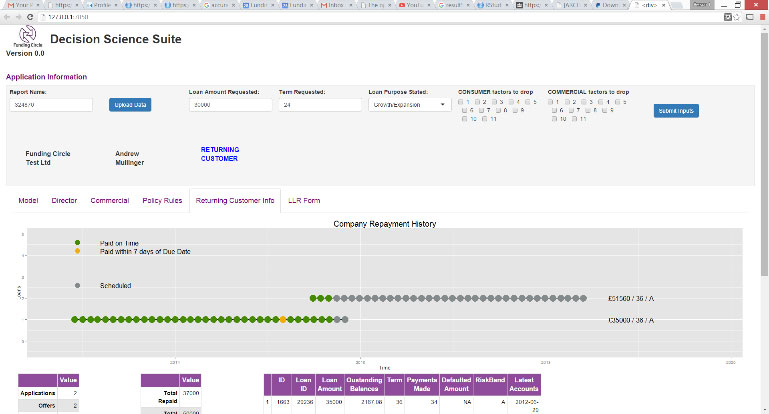Click the RETURNING CUSTOMER text
This screenshot has height=414, width=769.
point(220,154)
